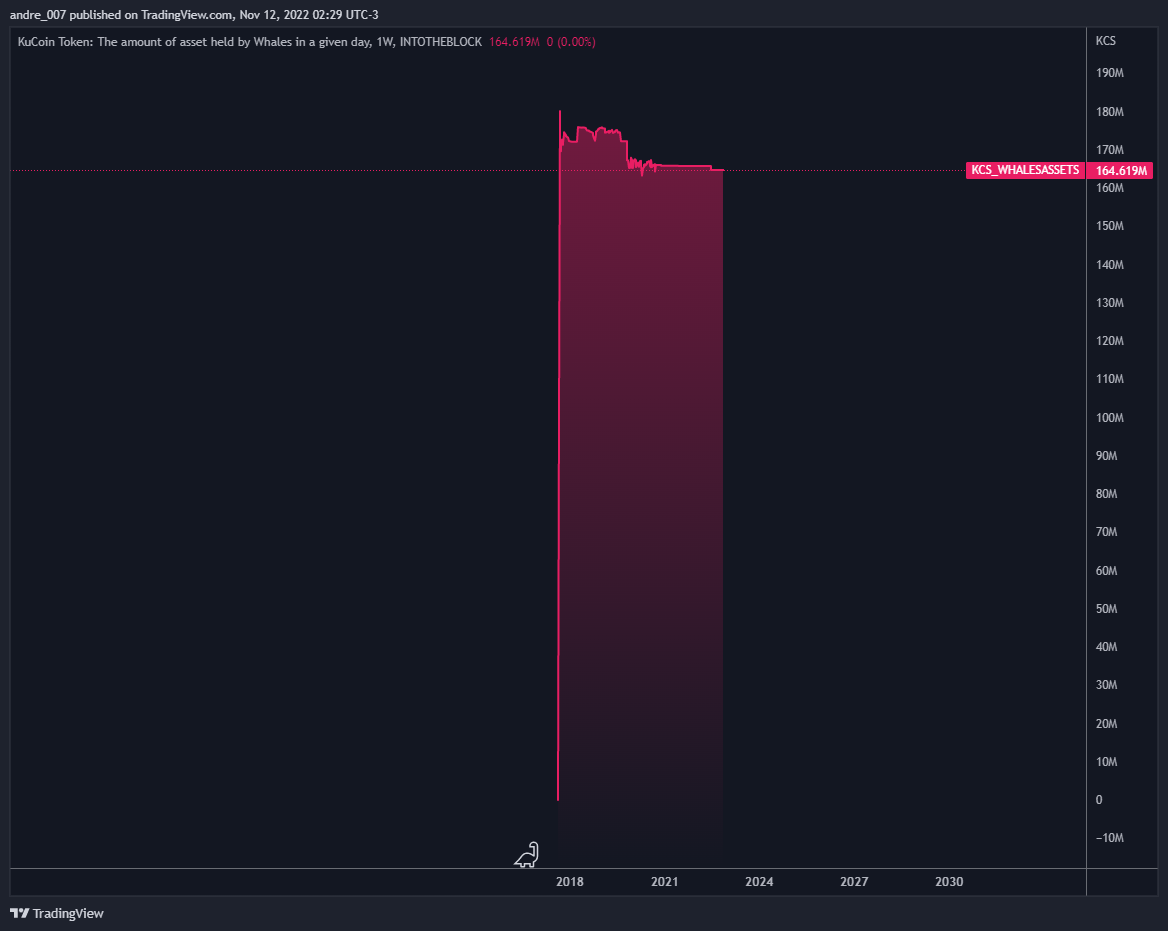Click the 10M price axis label
Image resolution: width=1168 pixels, height=931 pixels.
[1107, 761]
